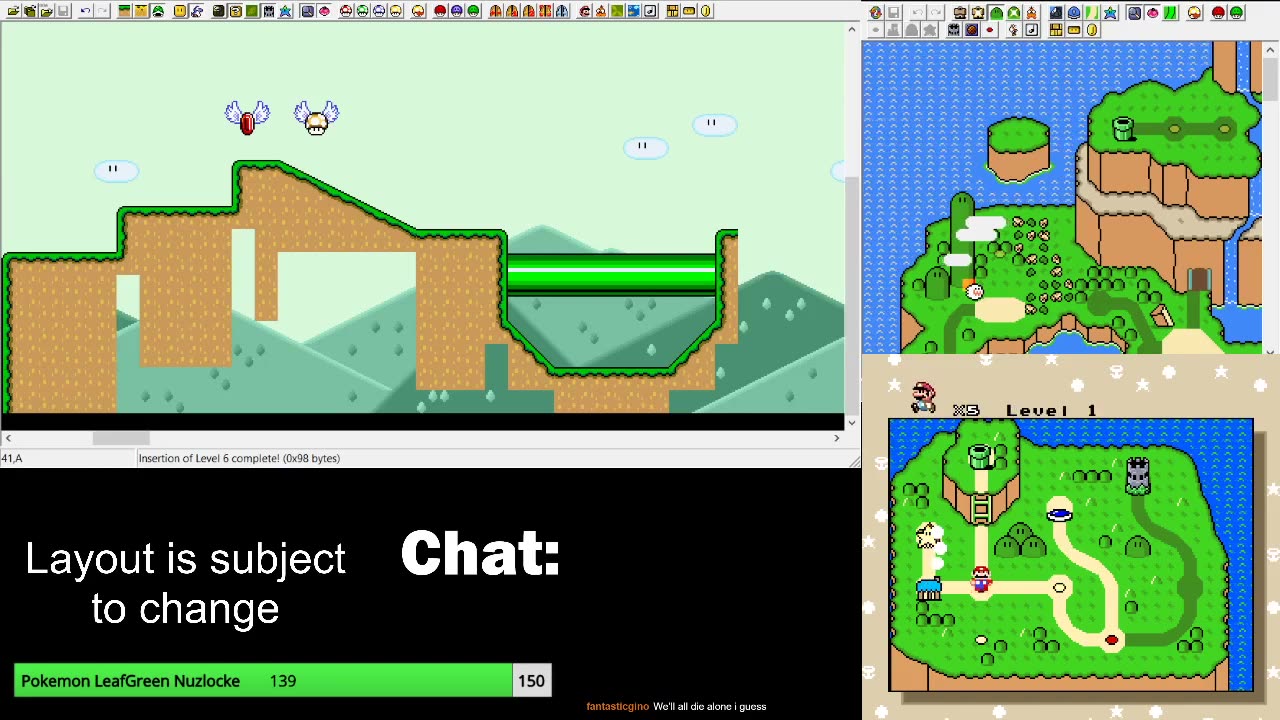Screen dimensions: 1280x720
Task: Select the brown Layer 1 icon in overworld editor
Action: click(960, 13)
